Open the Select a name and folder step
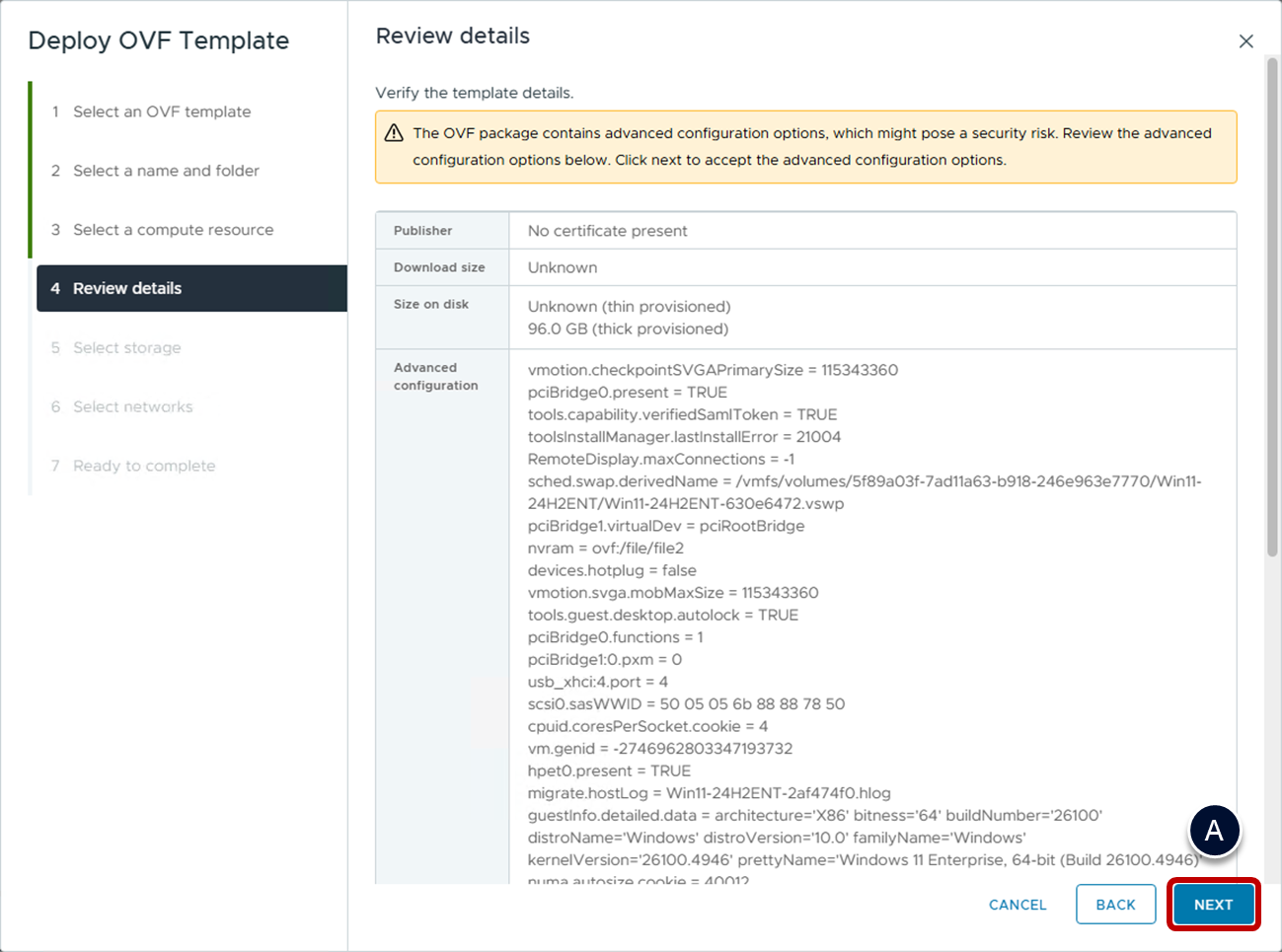 [x=166, y=171]
